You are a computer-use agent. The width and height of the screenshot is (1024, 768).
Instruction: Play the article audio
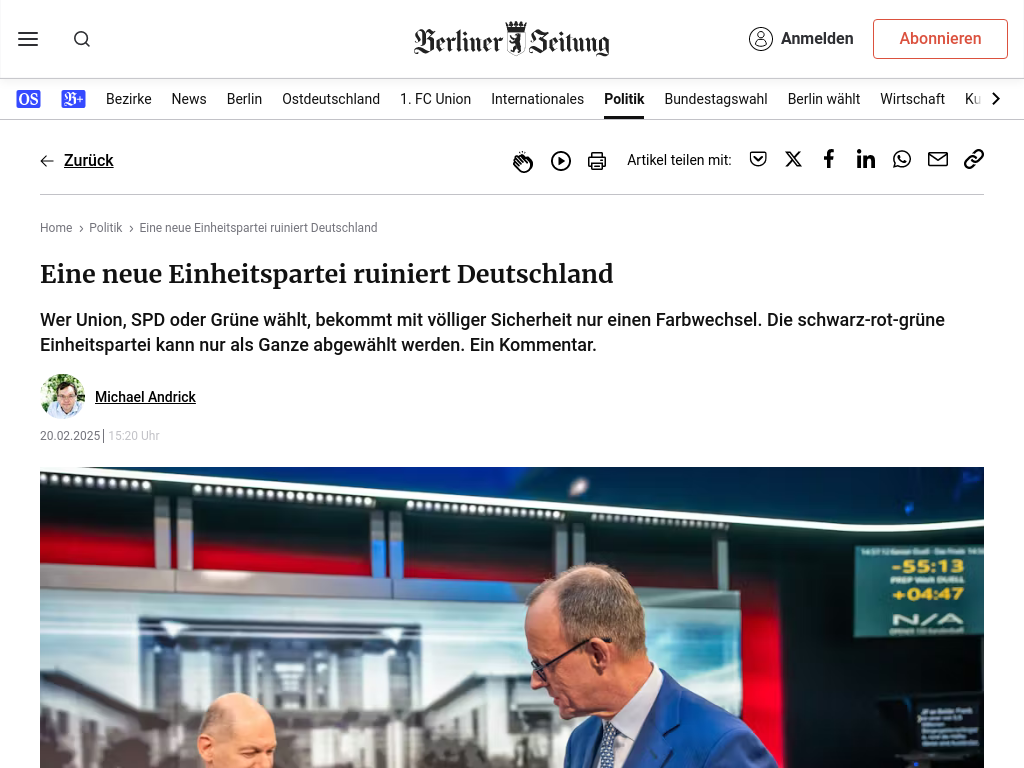tap(560, 161)
